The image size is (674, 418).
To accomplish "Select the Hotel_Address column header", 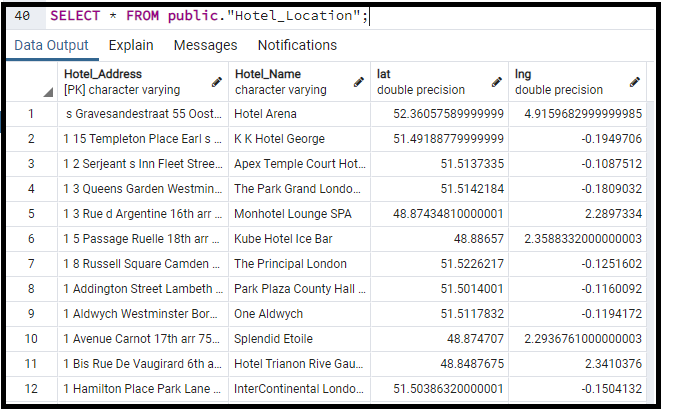I will pos(143,82).
